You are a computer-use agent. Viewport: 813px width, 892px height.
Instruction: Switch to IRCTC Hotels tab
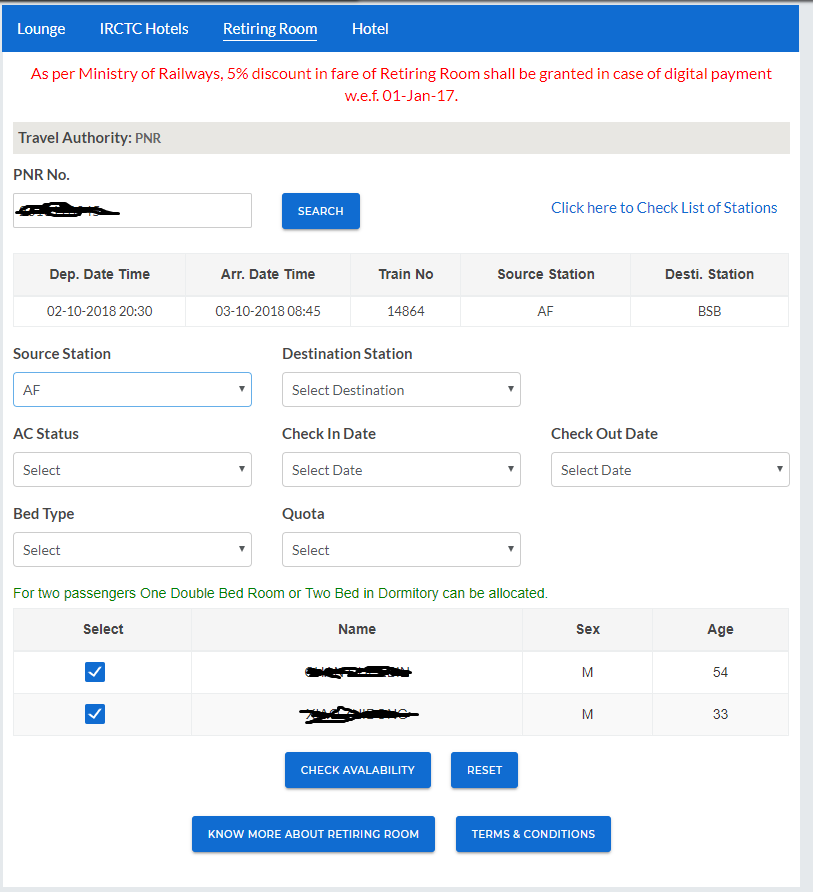point(144,29)
